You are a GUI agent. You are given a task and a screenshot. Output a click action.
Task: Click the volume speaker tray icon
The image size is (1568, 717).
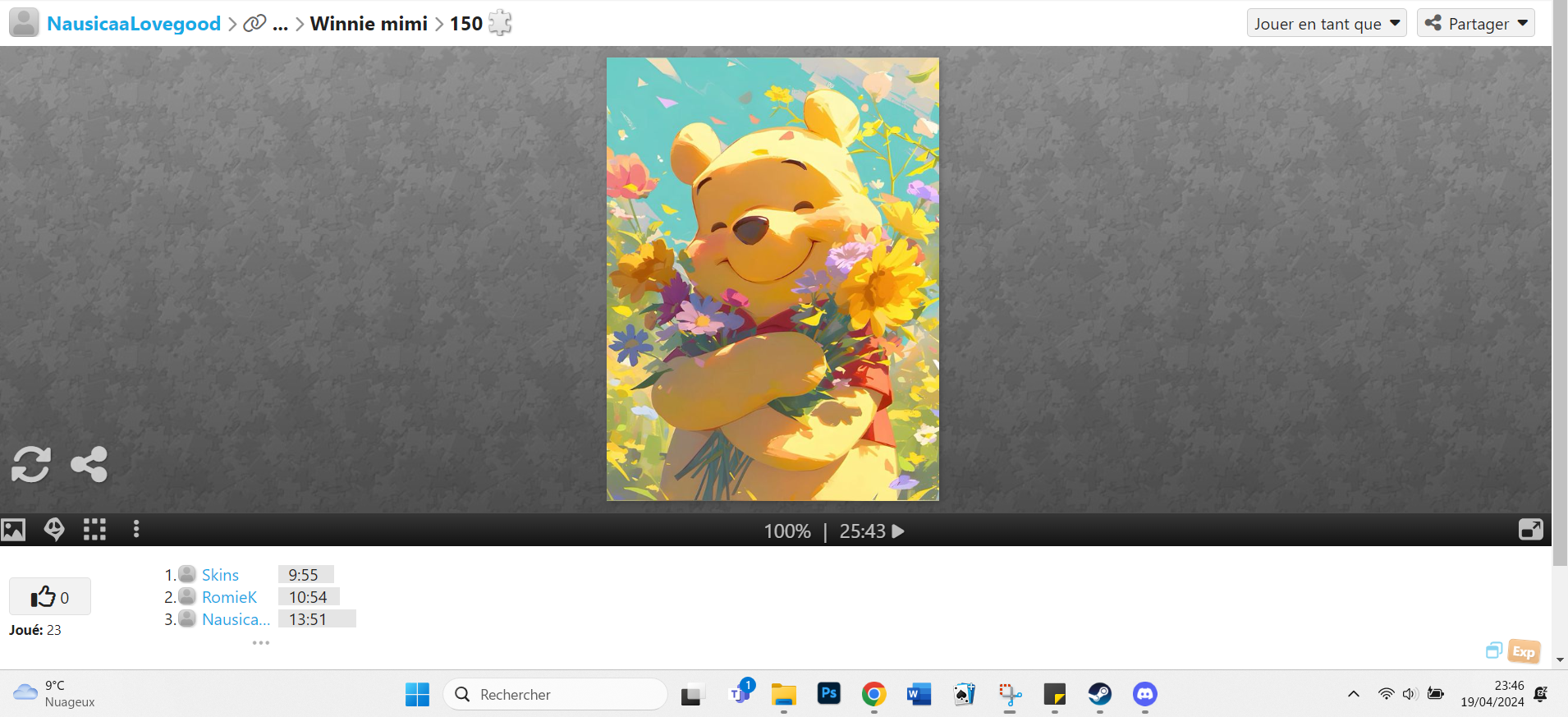point(1410,694)
